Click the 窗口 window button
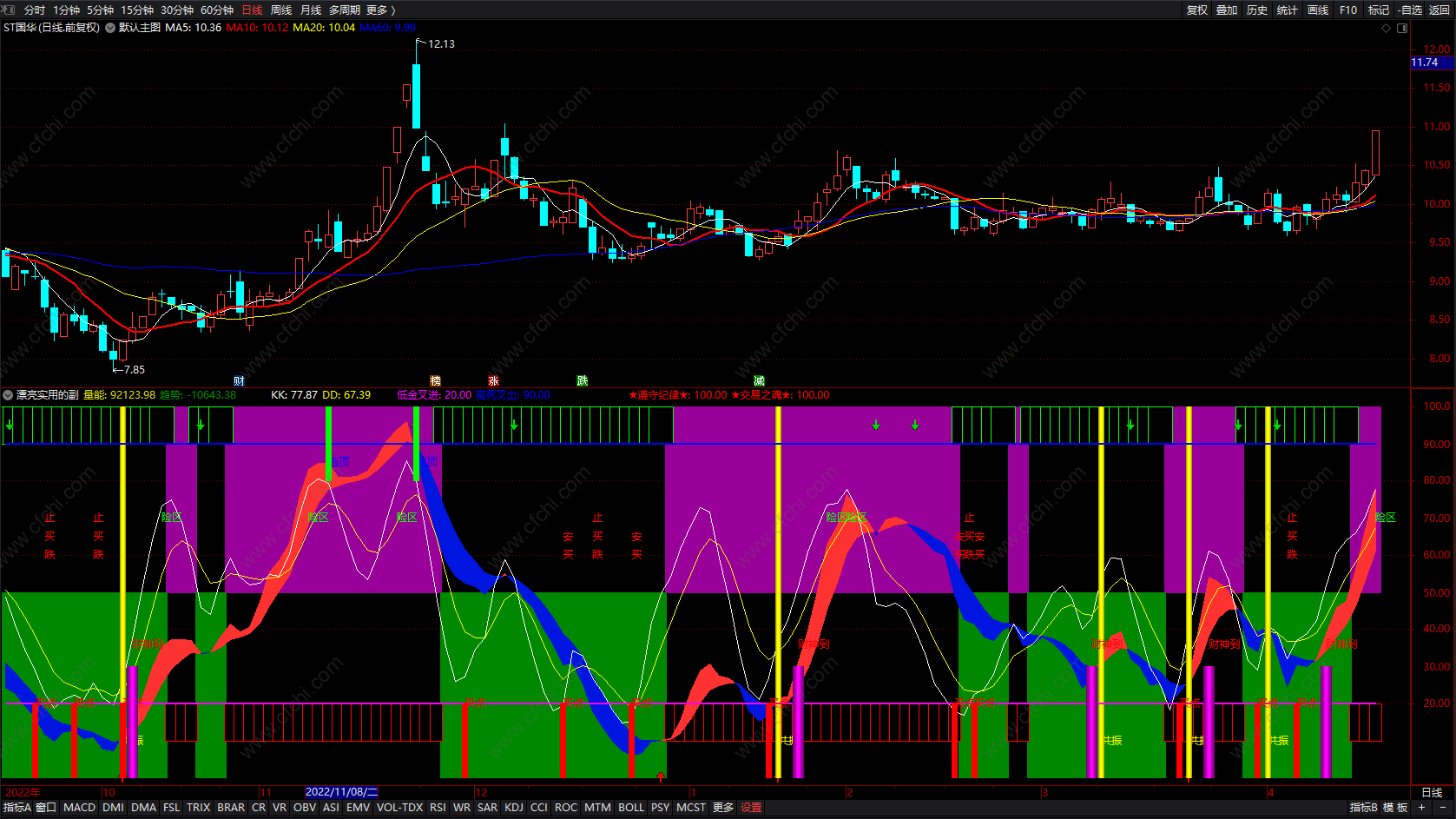 (x=46, y=808)
